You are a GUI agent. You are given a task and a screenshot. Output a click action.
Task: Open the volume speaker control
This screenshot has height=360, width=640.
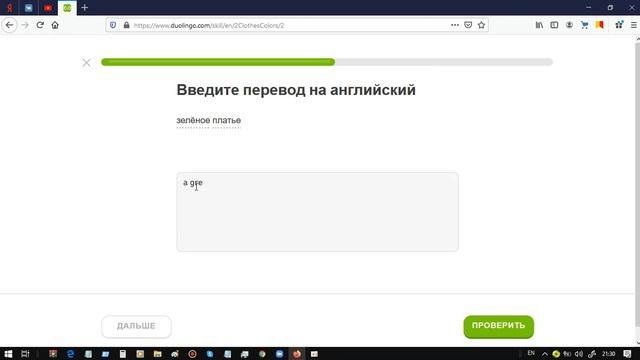(x=579, y=354)
